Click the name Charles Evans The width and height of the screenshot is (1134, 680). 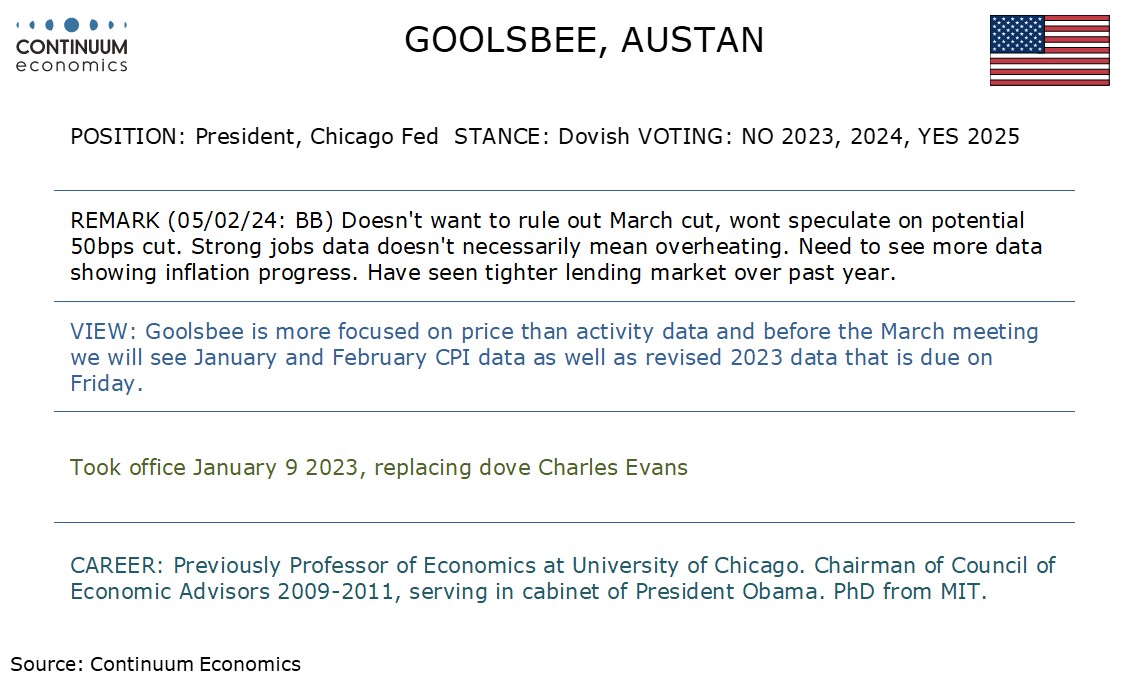[x=613, y=467]
